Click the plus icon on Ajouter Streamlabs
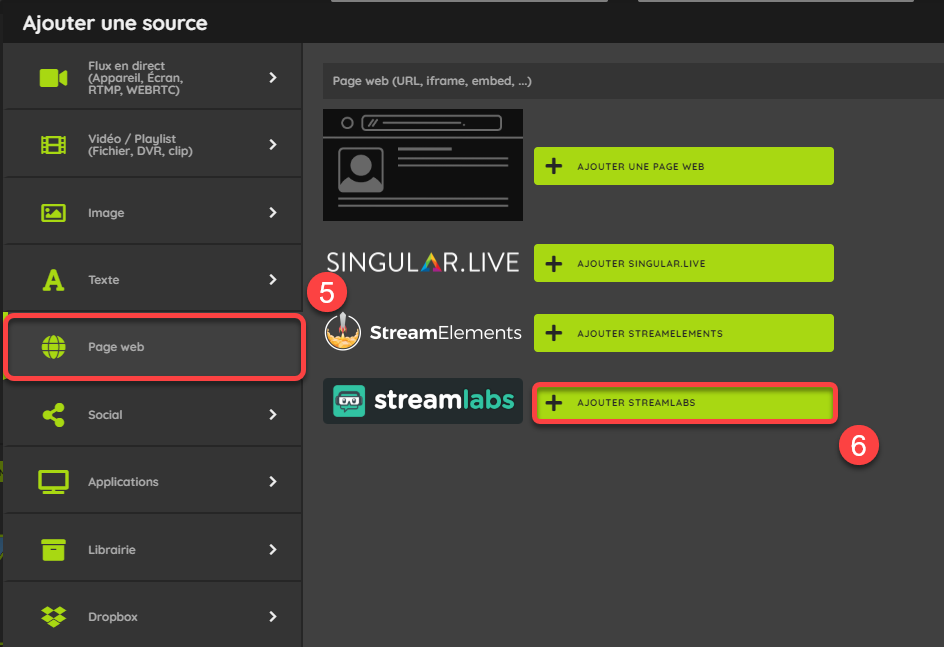The width and height of the screenshot is (944, 647). click(x=553, y=403)
